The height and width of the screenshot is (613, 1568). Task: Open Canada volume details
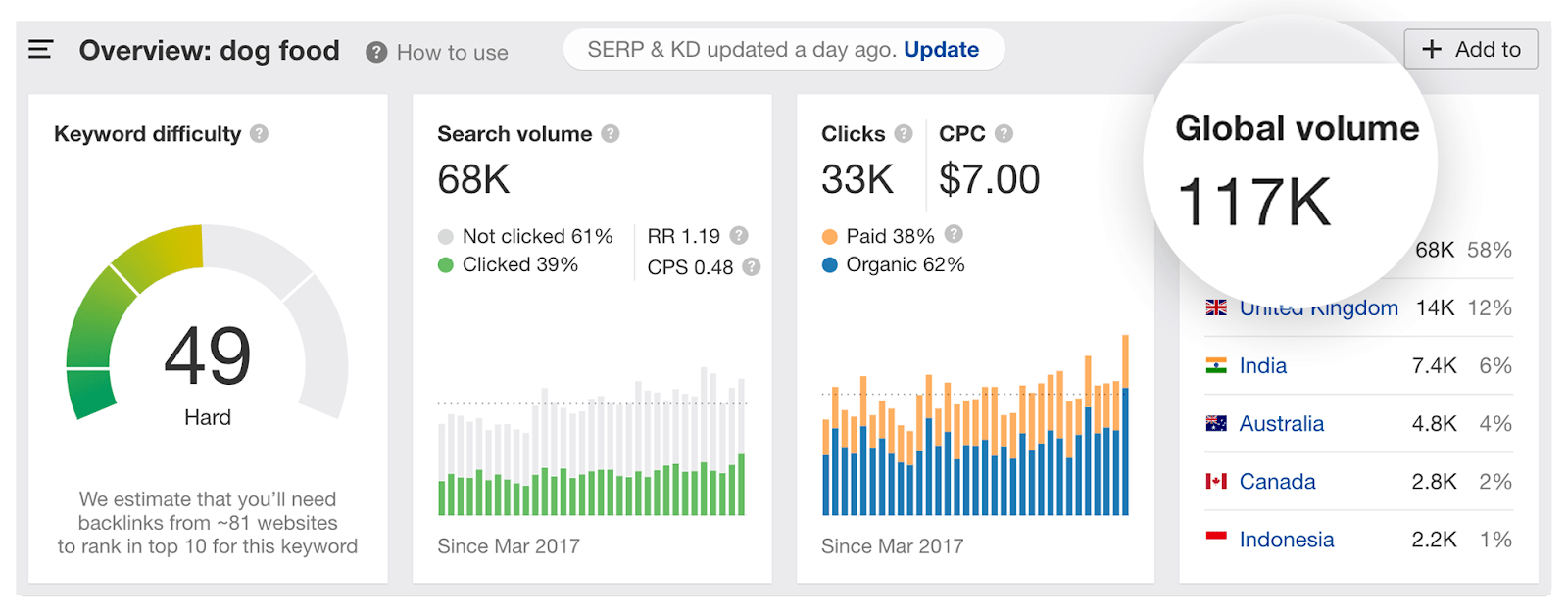pyautogui.click(x=1277, y=482)
